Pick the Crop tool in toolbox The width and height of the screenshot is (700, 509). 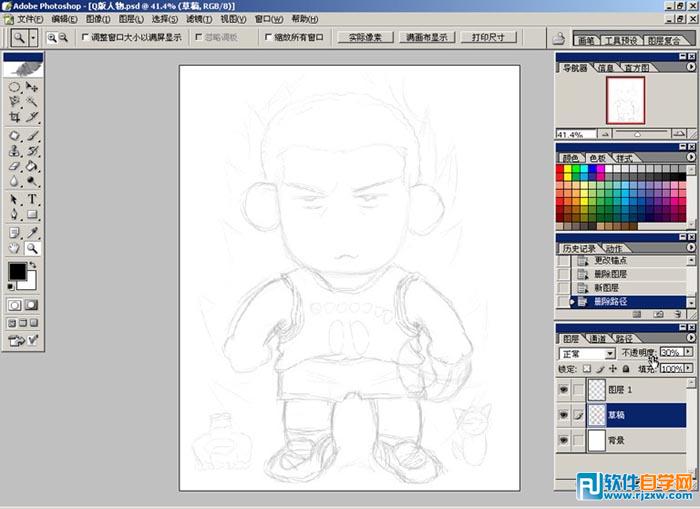tap(15, 118)
